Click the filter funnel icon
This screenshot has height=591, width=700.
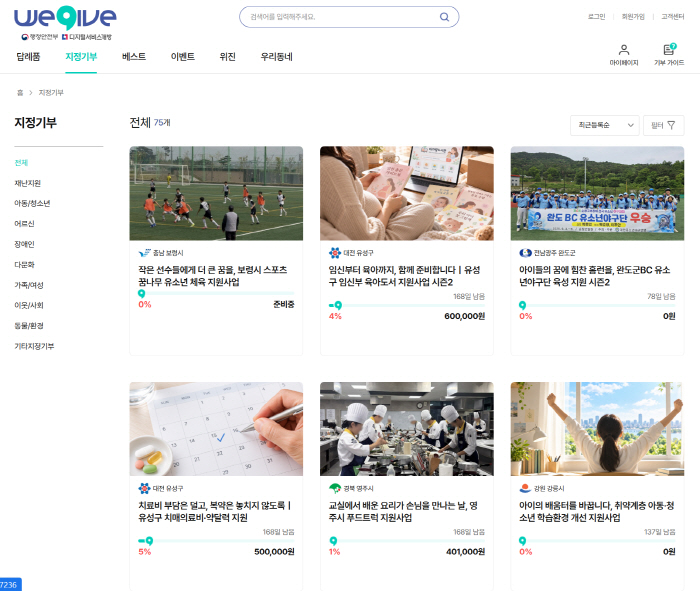tap(671, 125)
